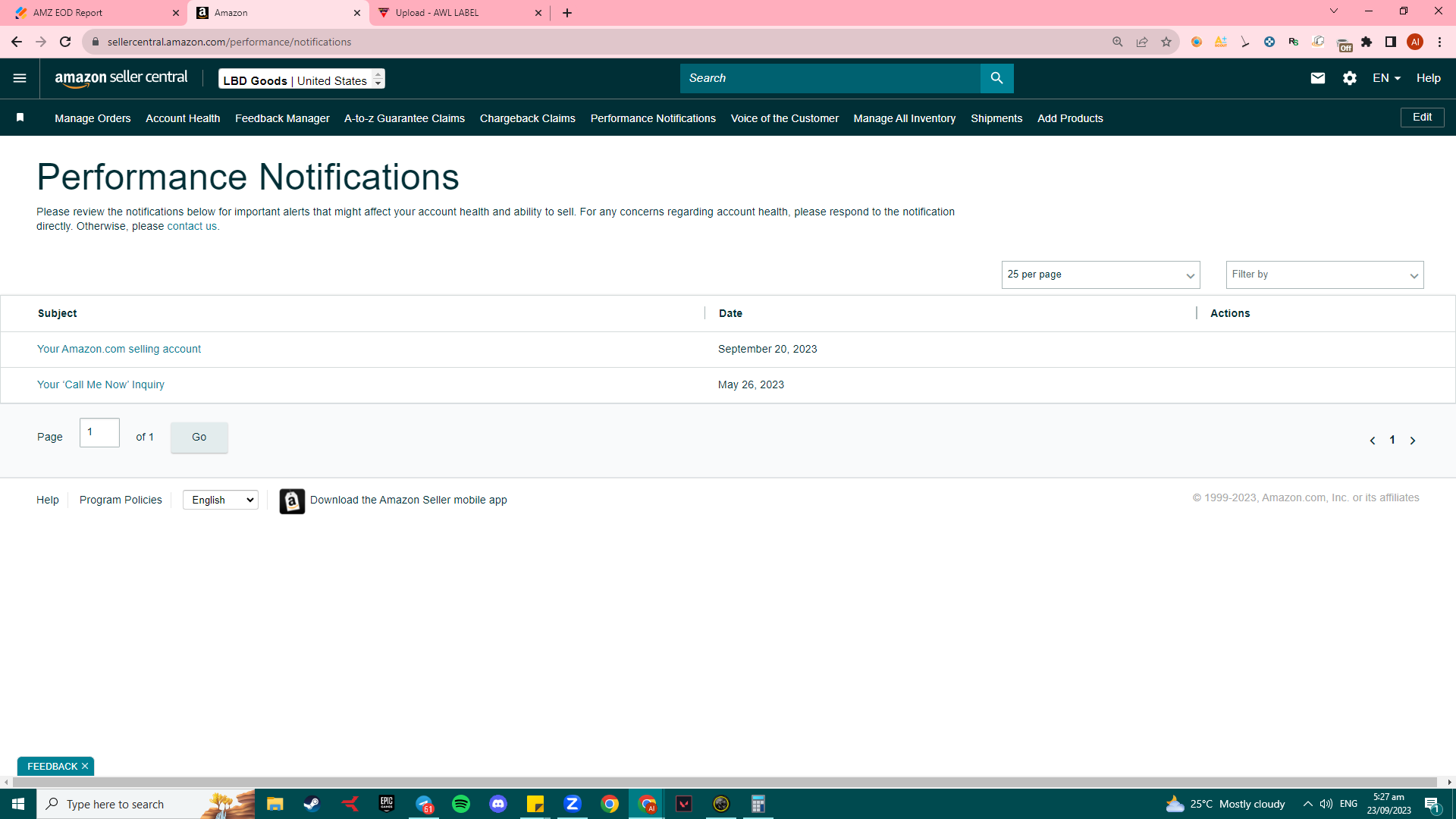Open the English footer language selector
The image size is (1456, 819).
coord(221,500)
